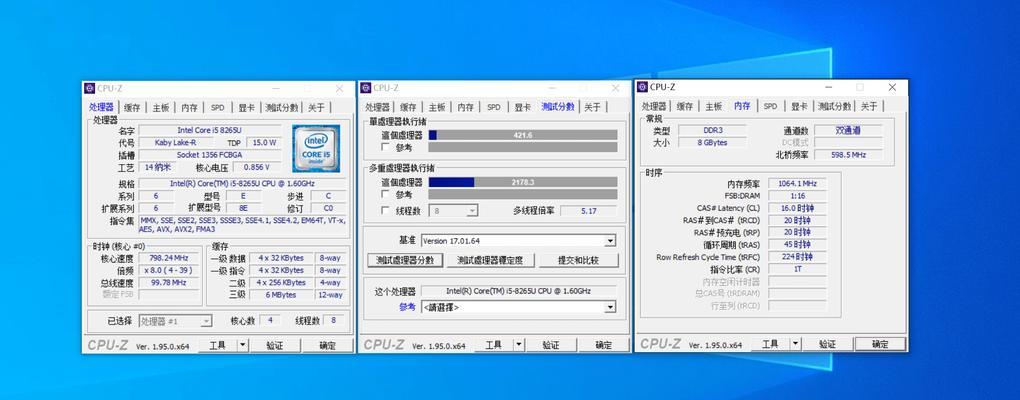Open the 參考 <請選擇> processor dropdown
The width and height of the screenshot is (1020, 400).
pyautogui.click(x=518, y=307)
